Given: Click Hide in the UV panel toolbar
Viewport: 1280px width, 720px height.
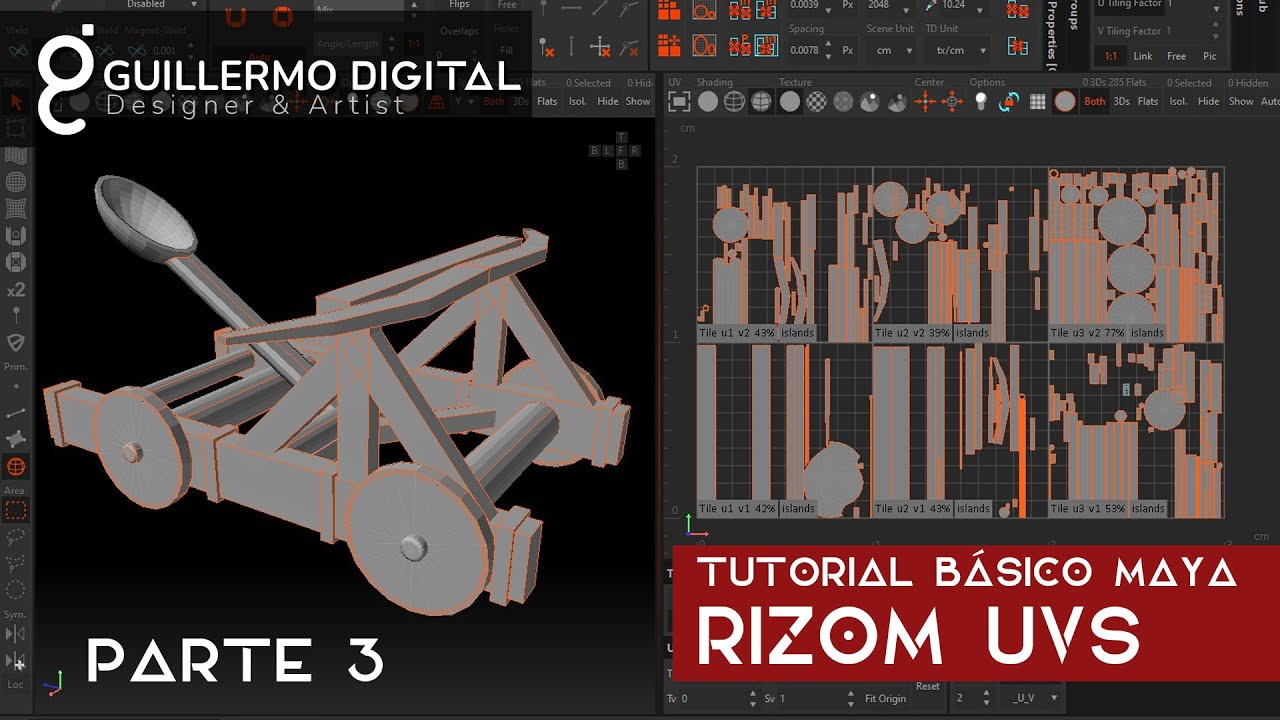Looking at the screenshot, I should [1209, 102].
